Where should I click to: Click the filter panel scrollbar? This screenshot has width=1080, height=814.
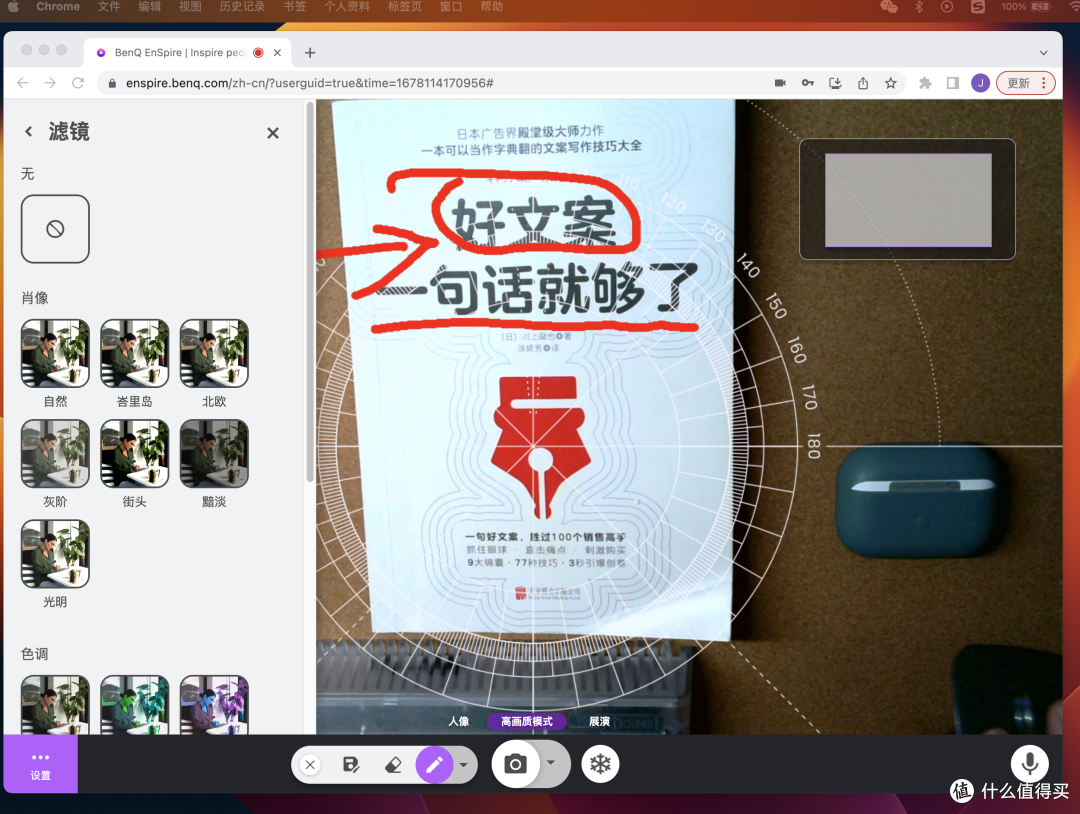click(310, 293)
